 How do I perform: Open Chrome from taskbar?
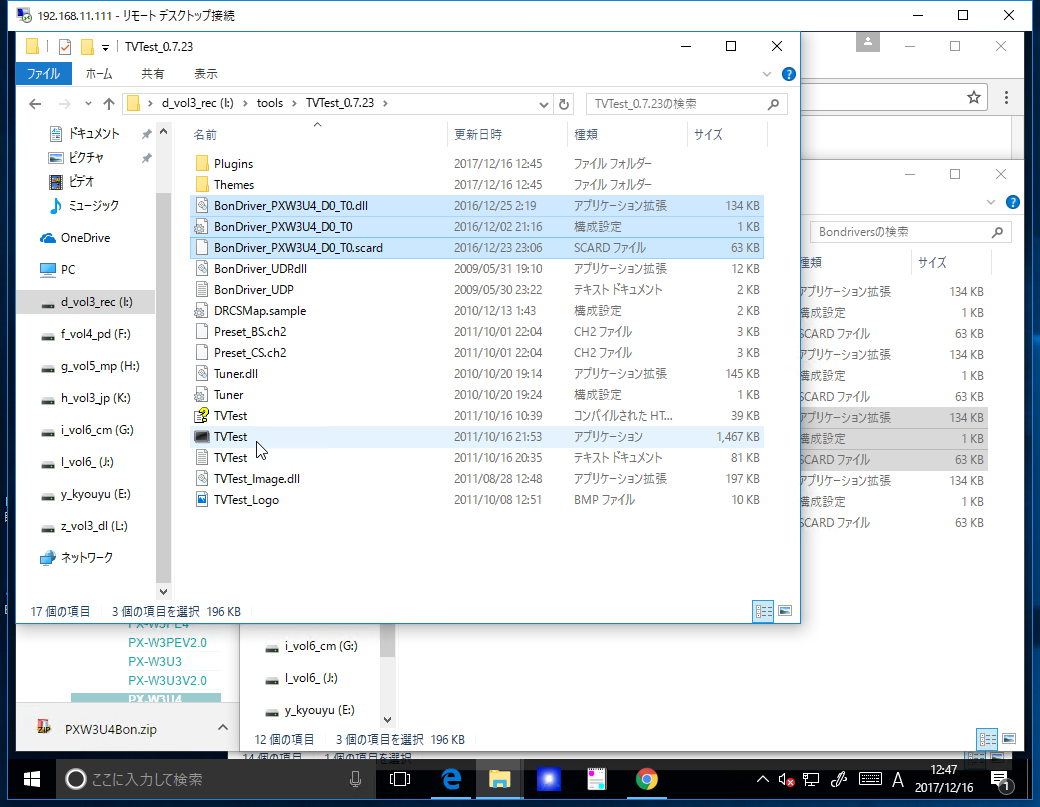coord(646,780)
